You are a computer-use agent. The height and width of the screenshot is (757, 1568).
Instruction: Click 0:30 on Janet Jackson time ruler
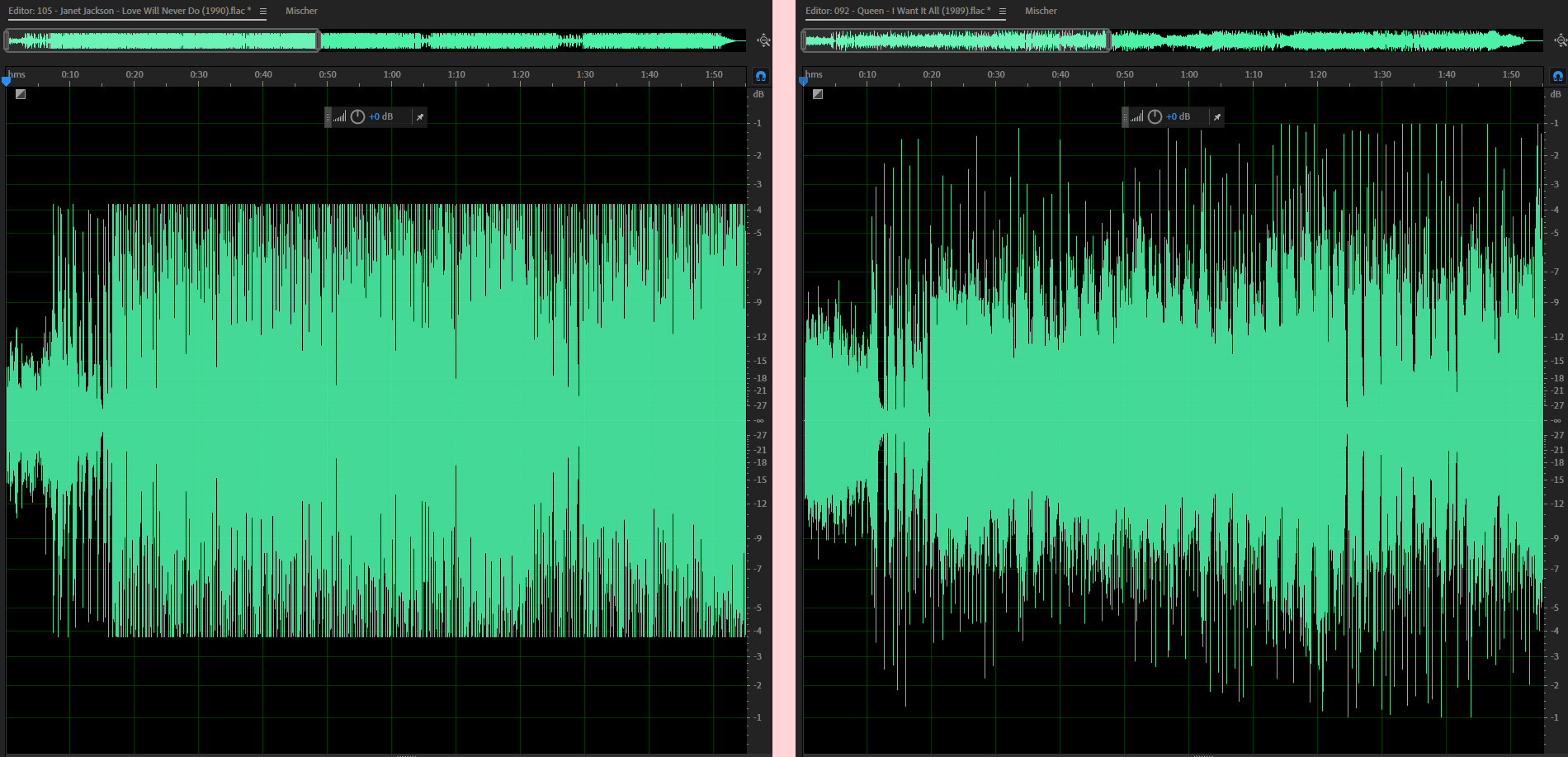pyautogui.click(x=199, y=75)
